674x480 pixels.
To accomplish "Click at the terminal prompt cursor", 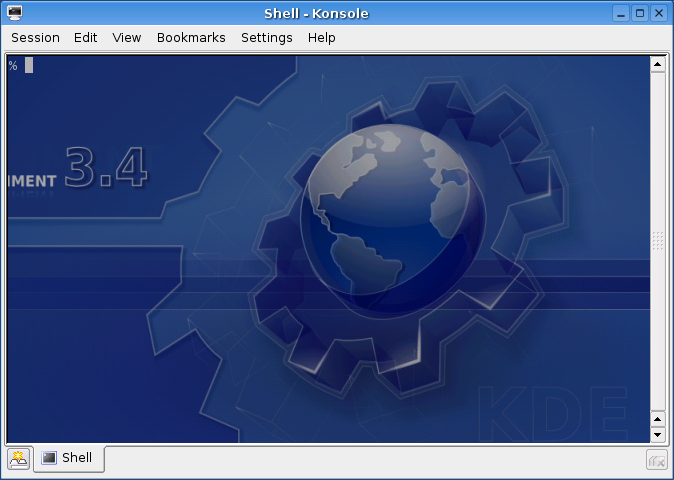I will click(x=29, y=65).
